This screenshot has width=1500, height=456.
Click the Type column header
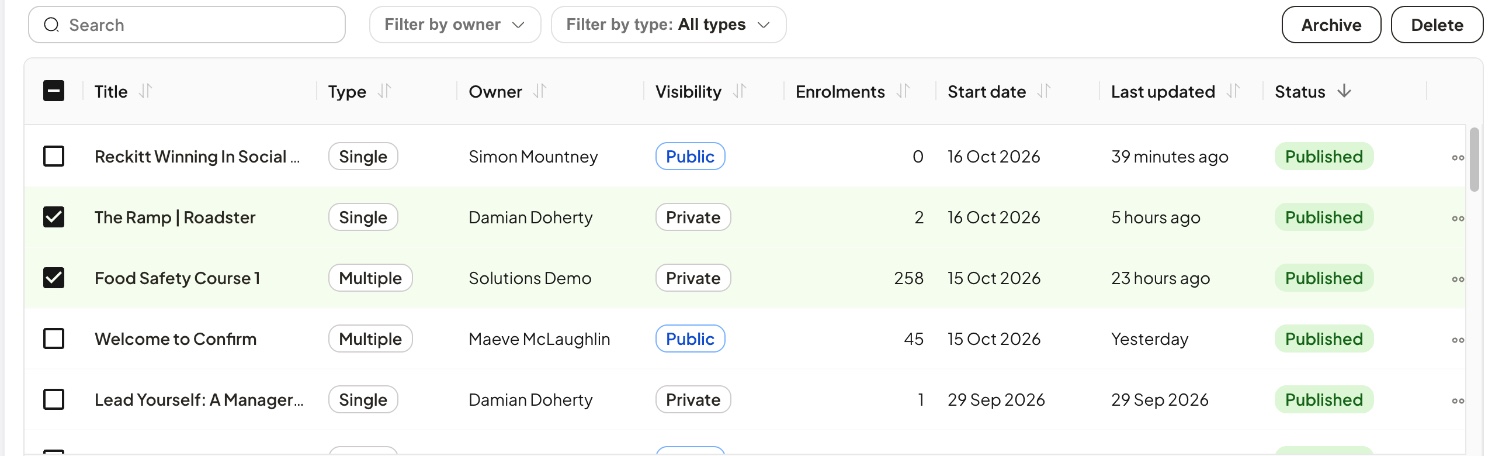click(x=347, y=91)
